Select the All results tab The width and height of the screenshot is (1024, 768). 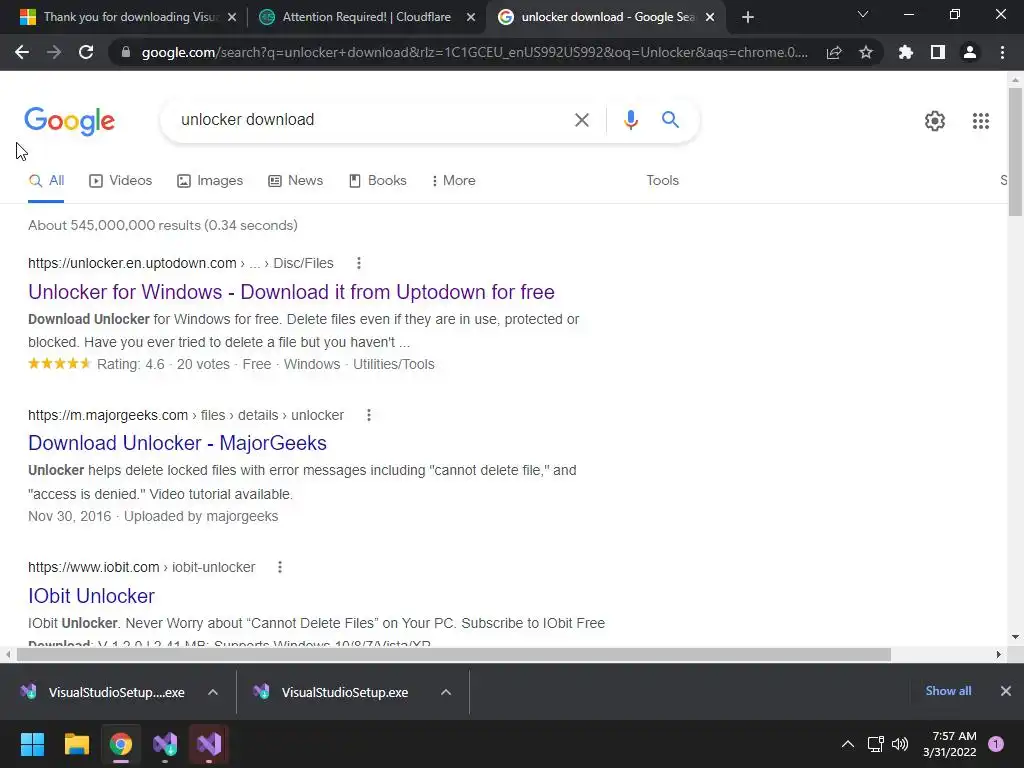click(x=46, y=181)
